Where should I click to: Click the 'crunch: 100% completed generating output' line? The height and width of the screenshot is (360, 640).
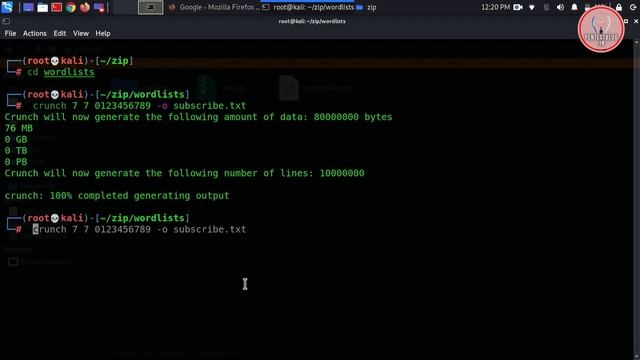[x=117, y=196]
